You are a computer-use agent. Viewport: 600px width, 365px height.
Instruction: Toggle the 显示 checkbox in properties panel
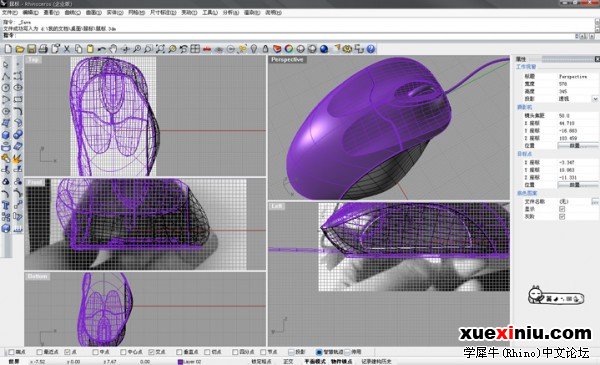click(562, 209)
